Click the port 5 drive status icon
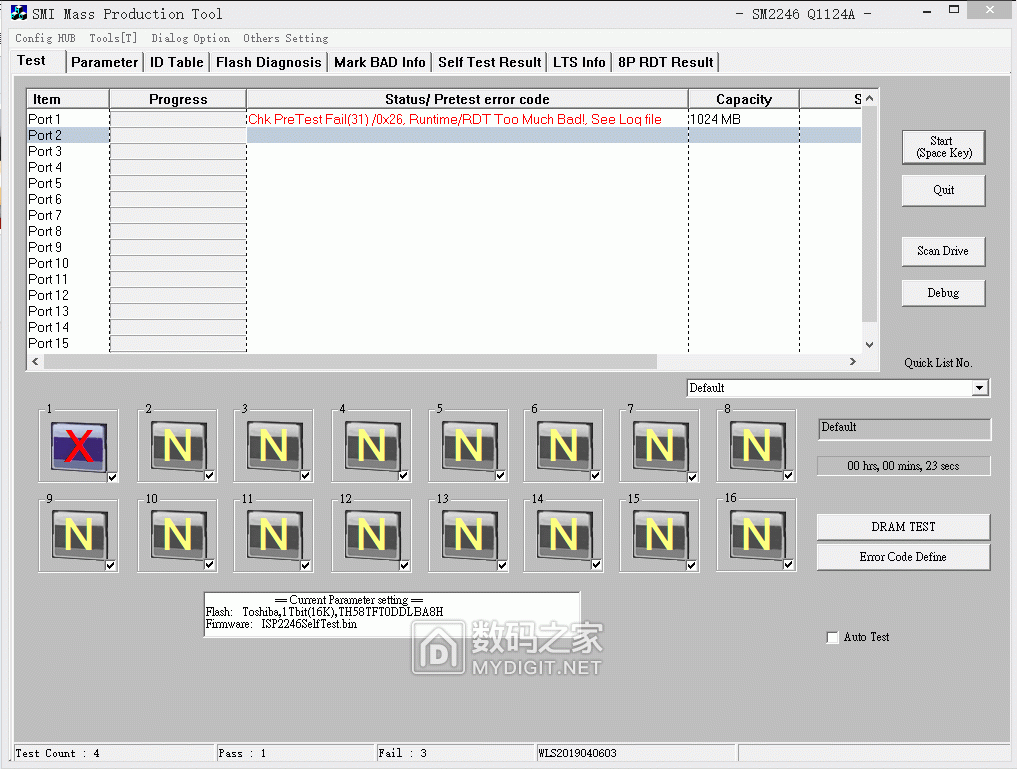The width and height of the screenshot is (1017, 769). (467, 446)
